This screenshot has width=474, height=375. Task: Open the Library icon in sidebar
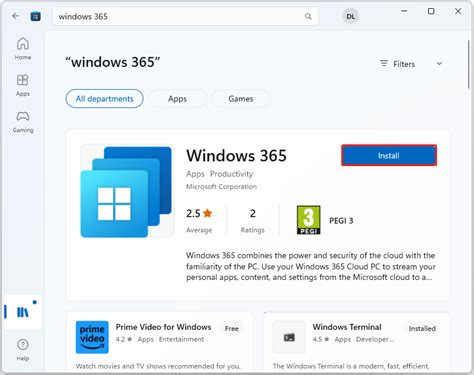[23, 312]
